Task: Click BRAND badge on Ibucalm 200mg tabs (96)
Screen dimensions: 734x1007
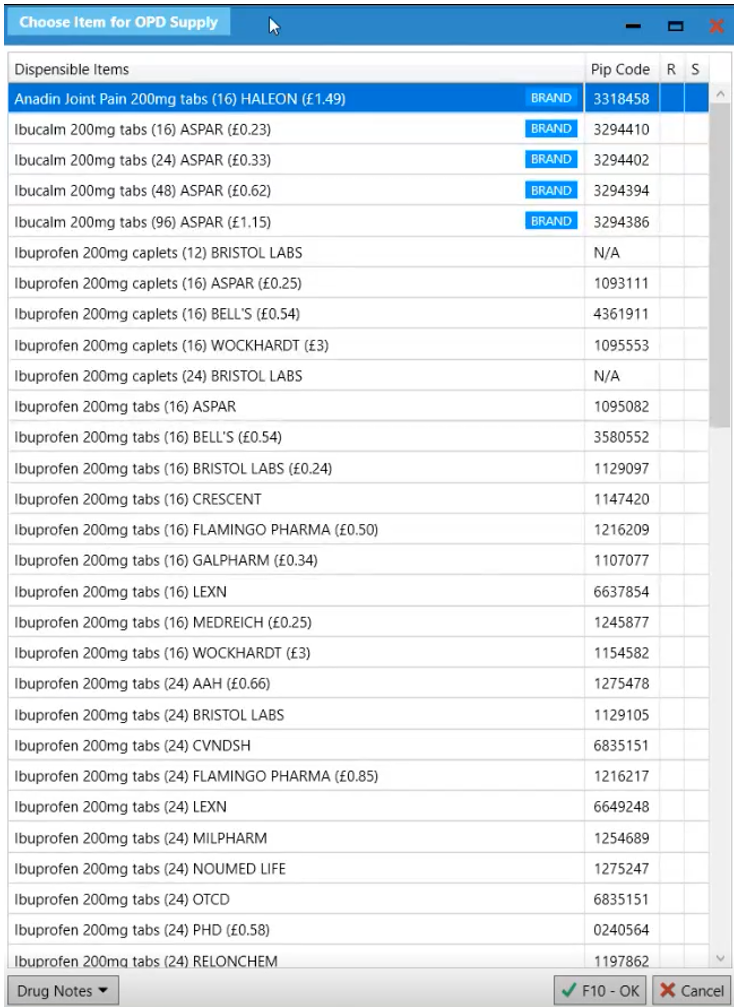Action: (x=551, y=221)
